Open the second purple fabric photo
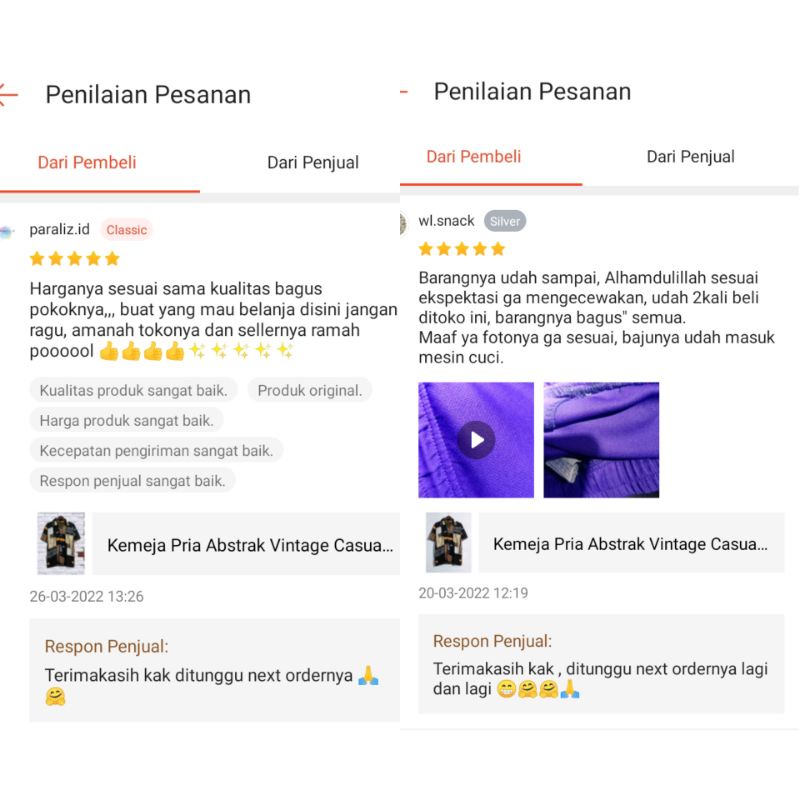Image resolution: width=800 pixels, height=800 pixels. pos(601,440)
